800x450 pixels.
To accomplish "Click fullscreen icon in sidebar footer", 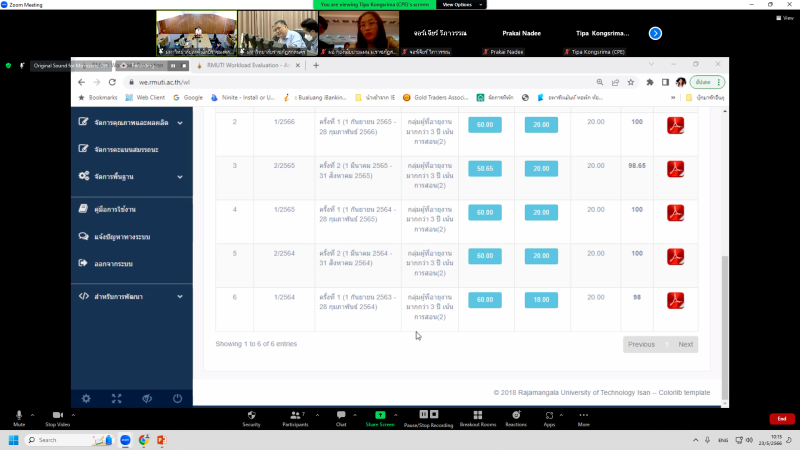I will 116,398.
